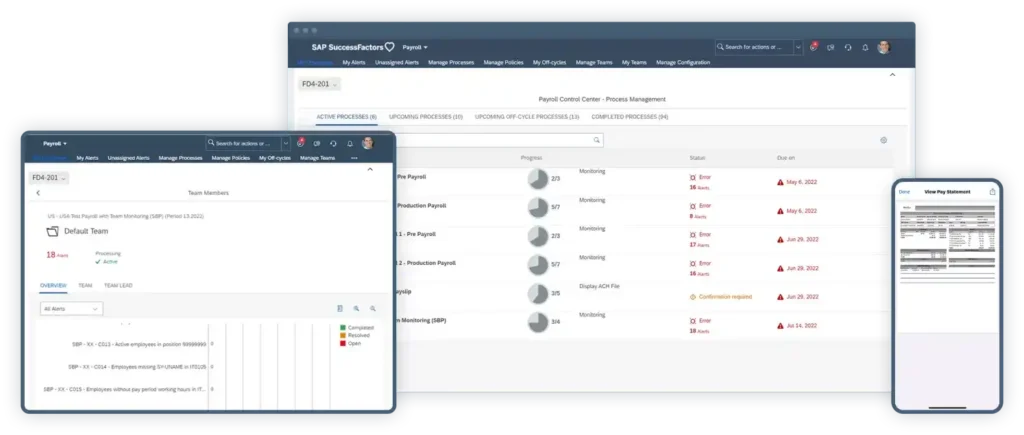
Task: Click the red Open legend swatch
Action: [x=343, y=344]
